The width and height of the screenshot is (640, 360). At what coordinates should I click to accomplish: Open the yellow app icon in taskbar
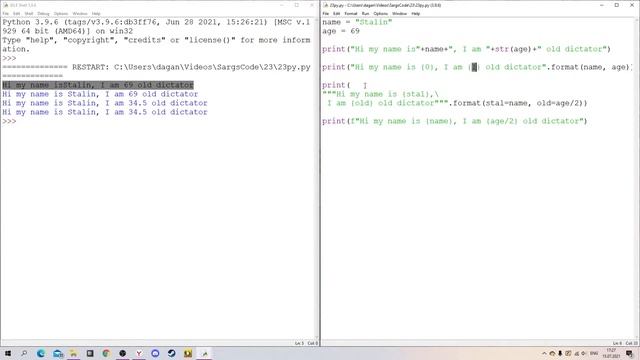point(188,353)
